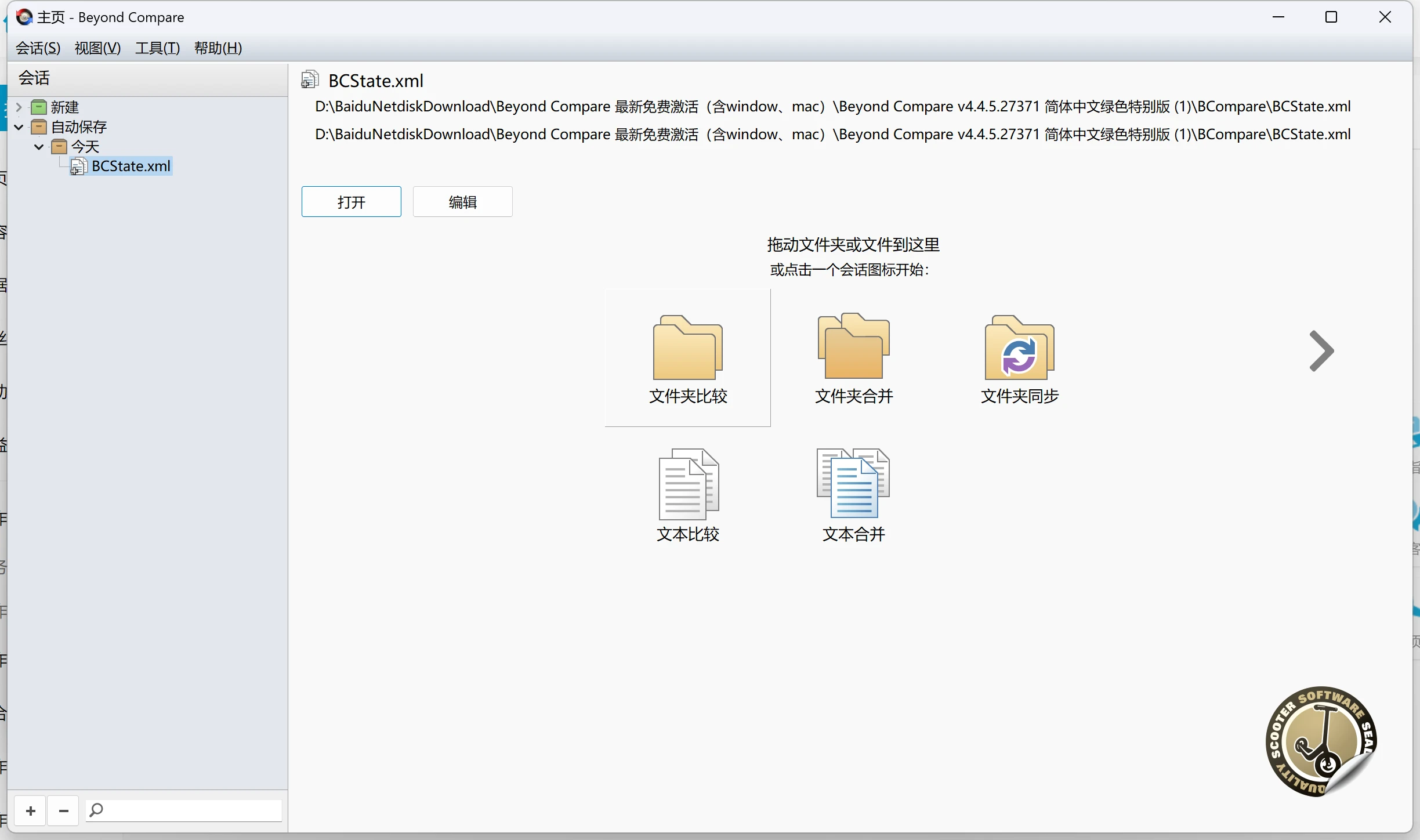This screenshot has width=1420, height=840.
Task: Expand the 新建 tree item
Action: coord(20,107)
